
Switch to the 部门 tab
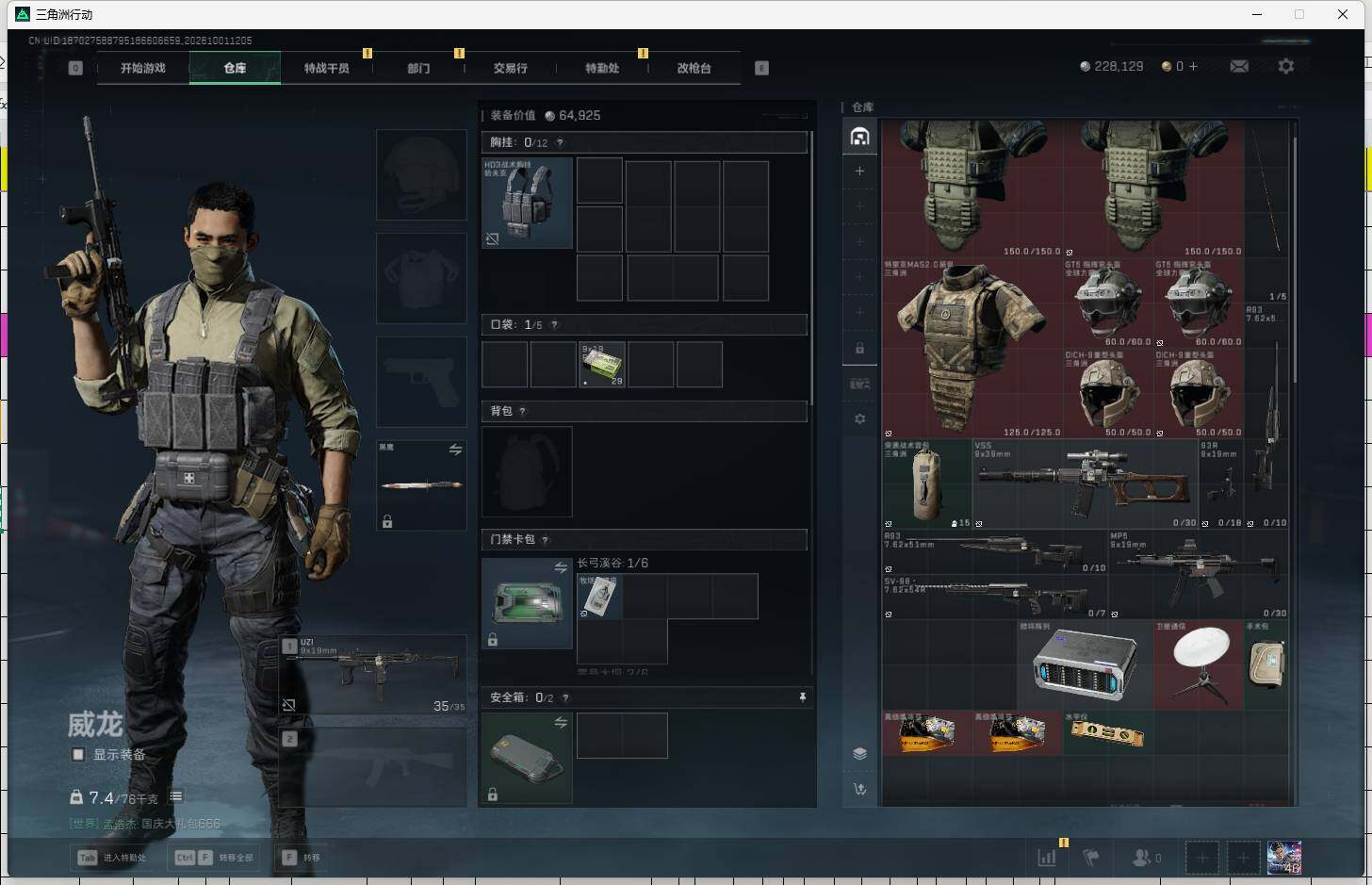[x=418, y=68]
